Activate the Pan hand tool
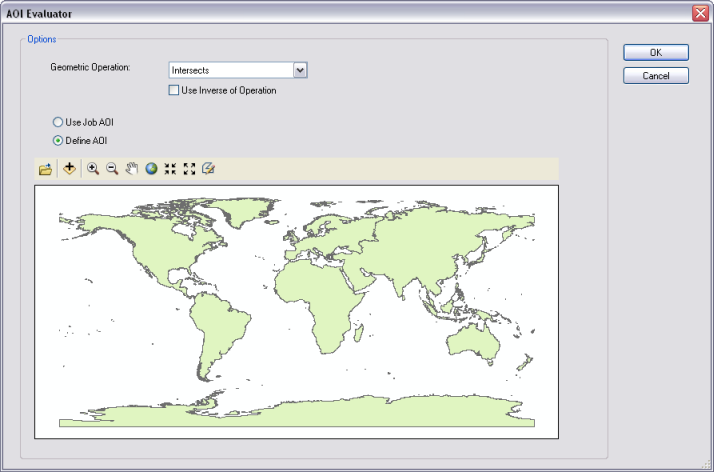714x472 pixels. 131,169
